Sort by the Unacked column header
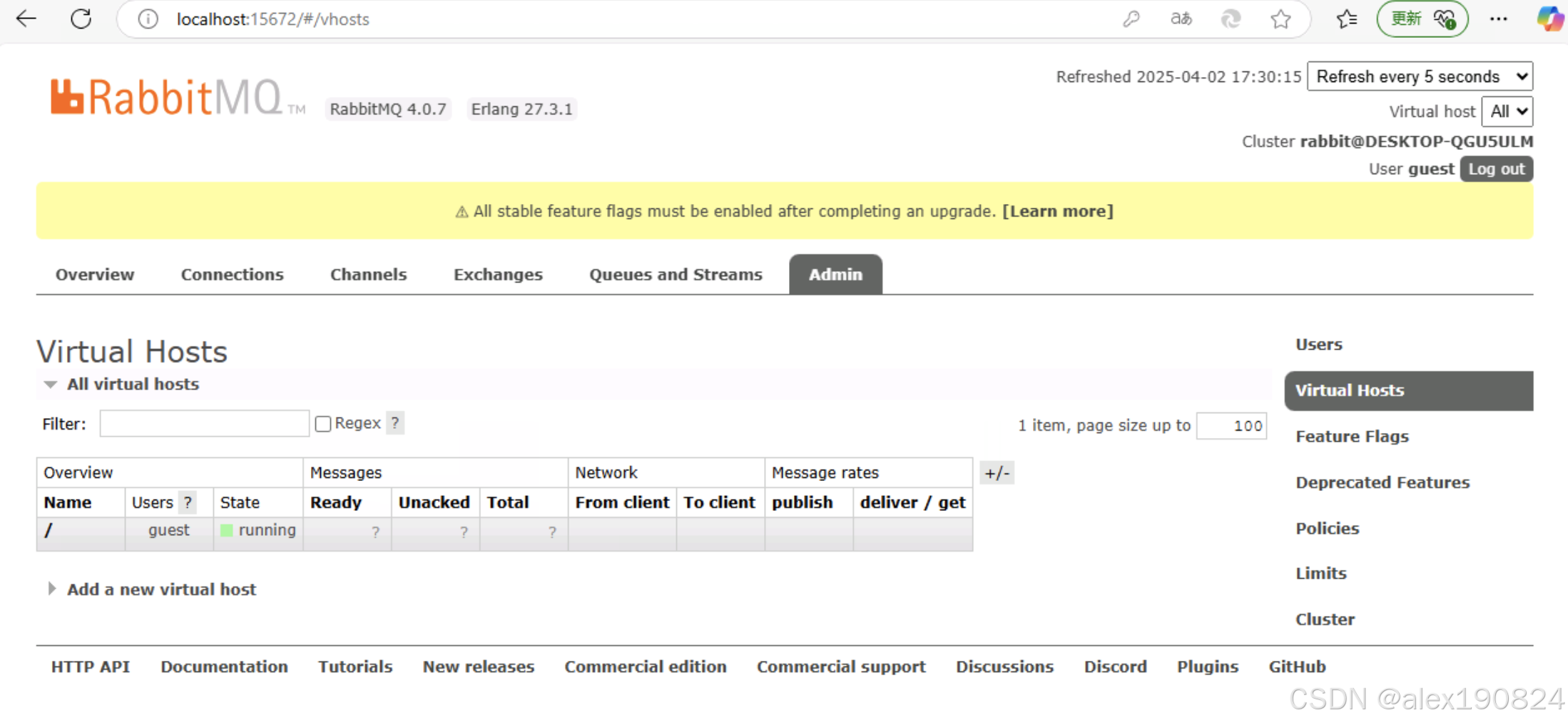 tap(434, 502)
